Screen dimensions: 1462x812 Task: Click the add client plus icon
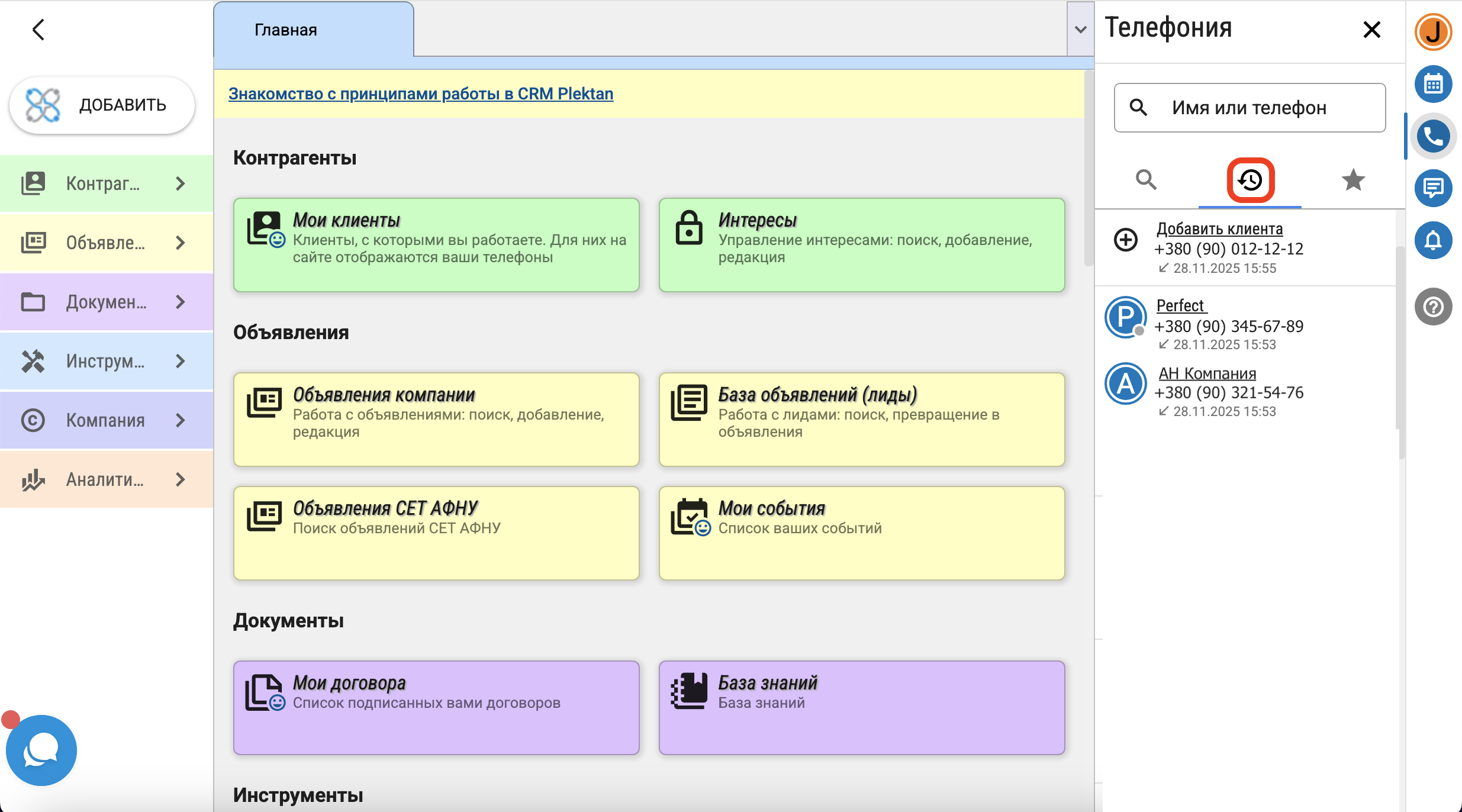(1126, 240)
